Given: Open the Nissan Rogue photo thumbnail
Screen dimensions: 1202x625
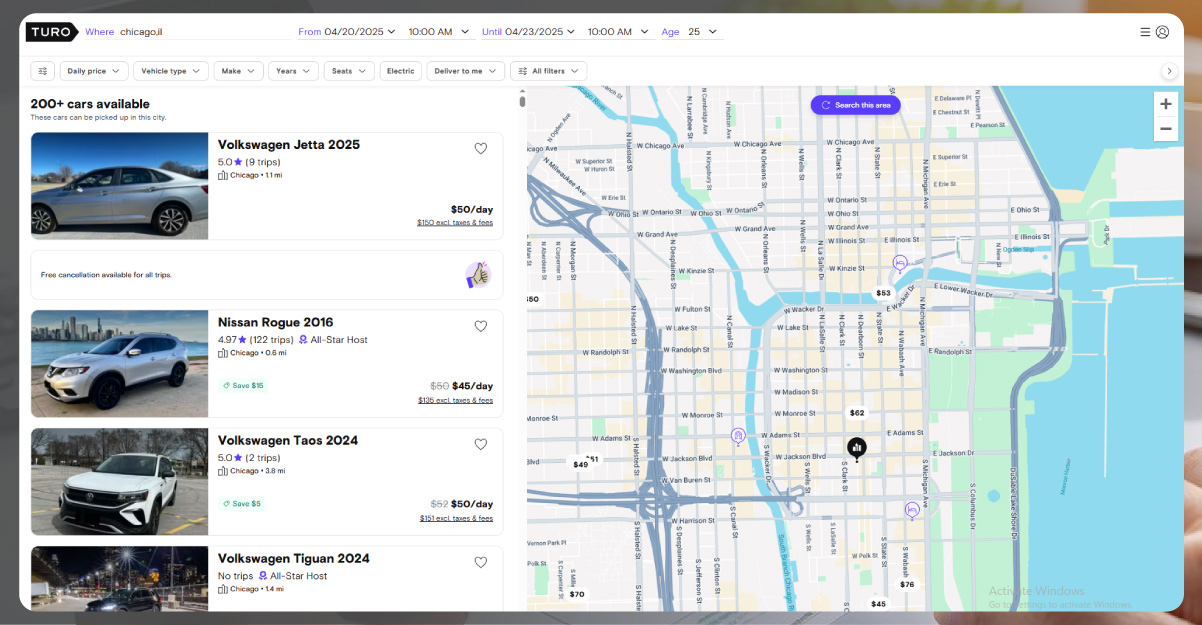Looking at the screenshot, I should click(119, 363).
